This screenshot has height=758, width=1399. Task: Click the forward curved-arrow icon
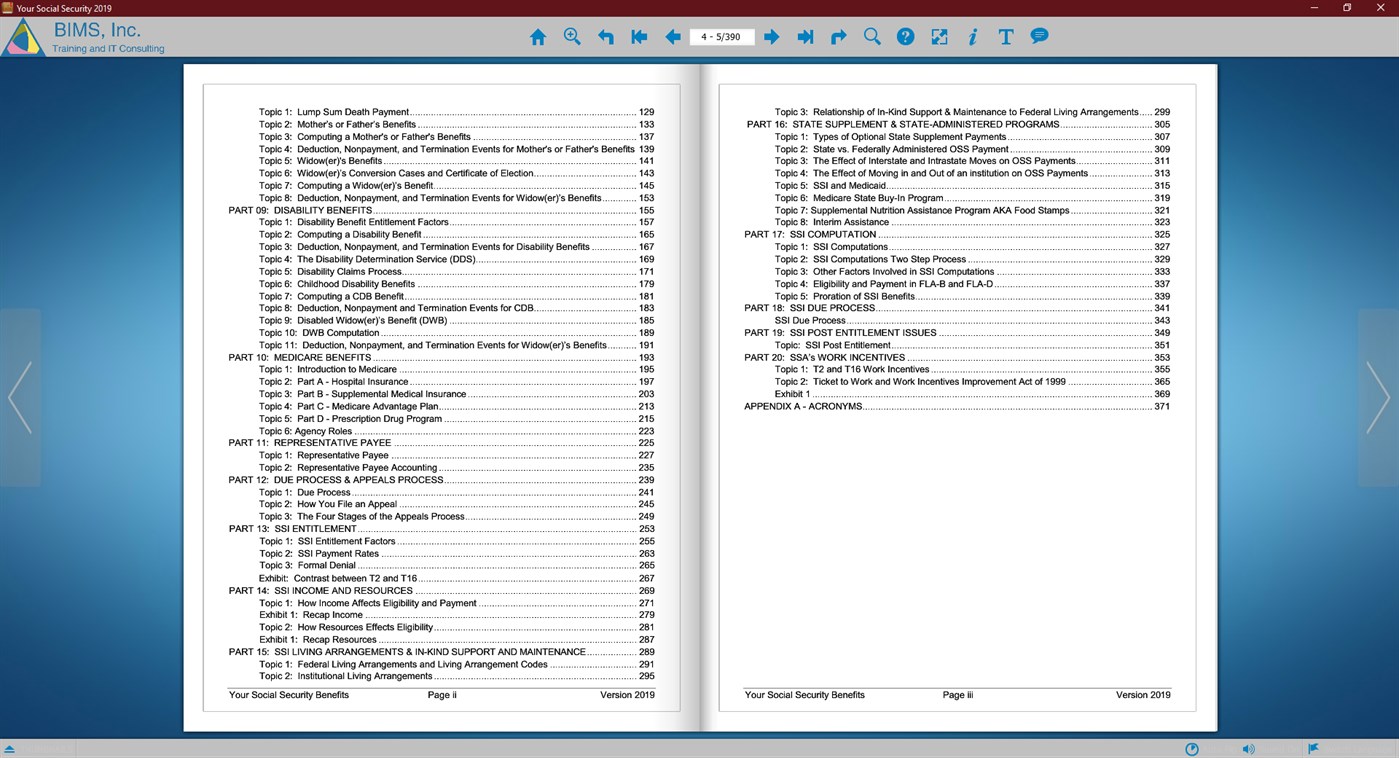click(839, 37)
